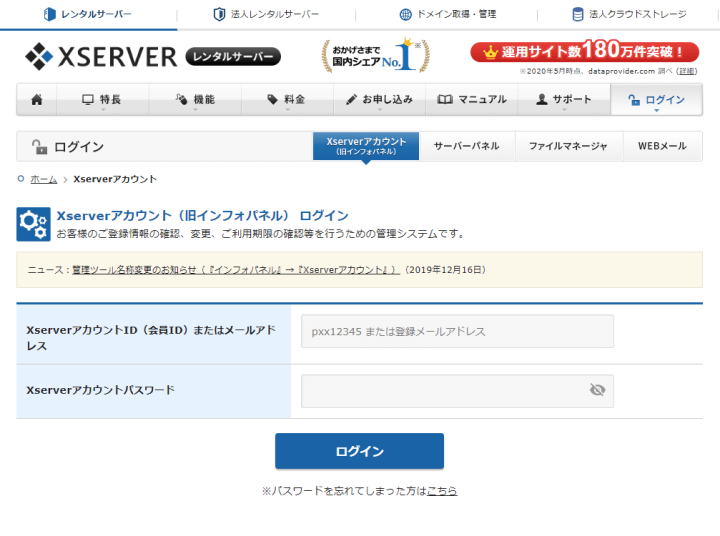Viewport: 720px width, 536px height.
Task: Select the WEBメール login tab
Action: pyautogui.click(x=662, y=146)
